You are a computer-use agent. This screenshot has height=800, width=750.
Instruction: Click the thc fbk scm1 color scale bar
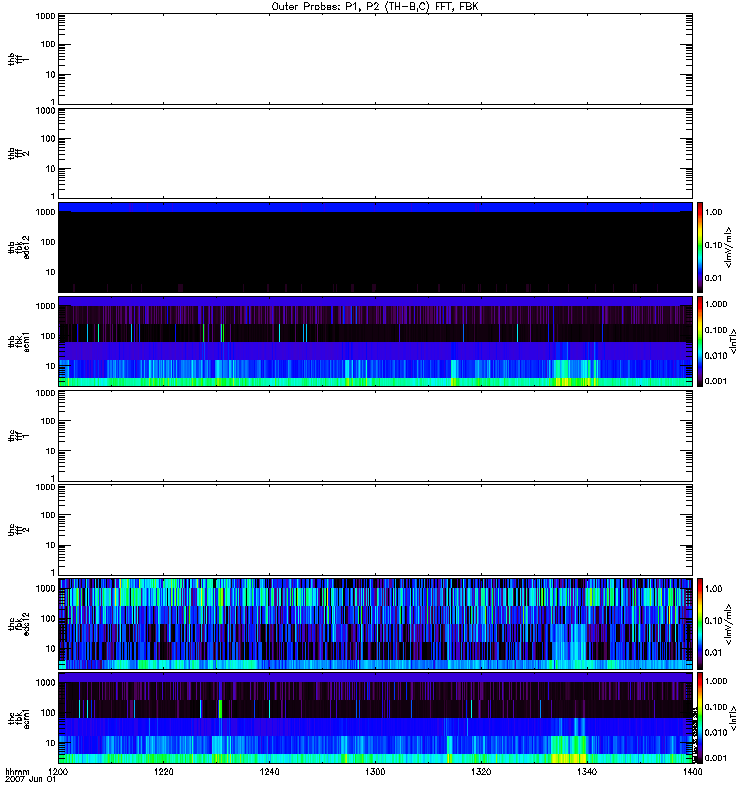pyautogui.click(x=700, y=718)
